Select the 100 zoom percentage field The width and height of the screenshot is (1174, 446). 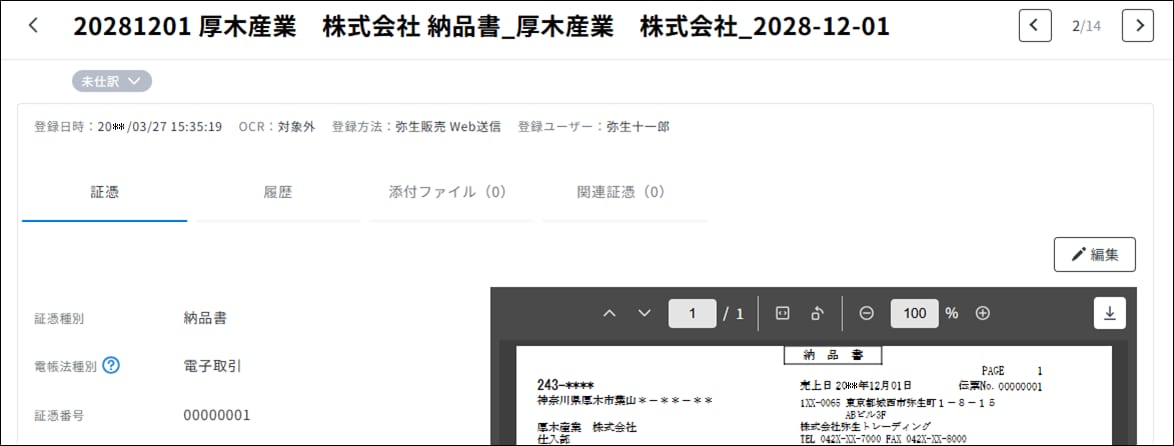tap(914, 313)
